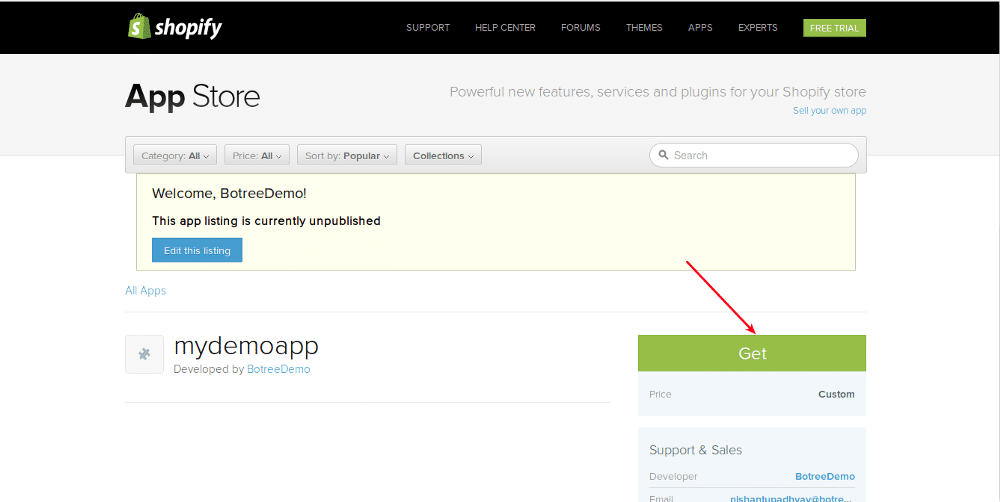The height and width of the screenshot is (502, 1000).
Task: Expand the Sort by: Popular dropdown
Action: tap(347, 155)
